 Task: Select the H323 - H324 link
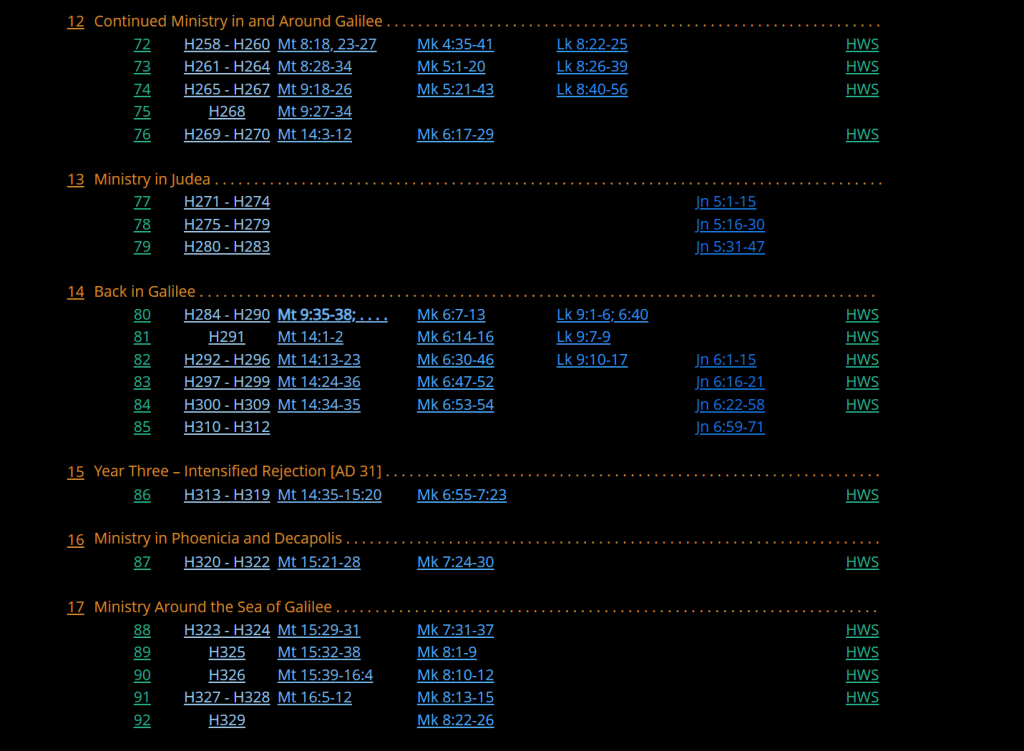coord(227,630)
